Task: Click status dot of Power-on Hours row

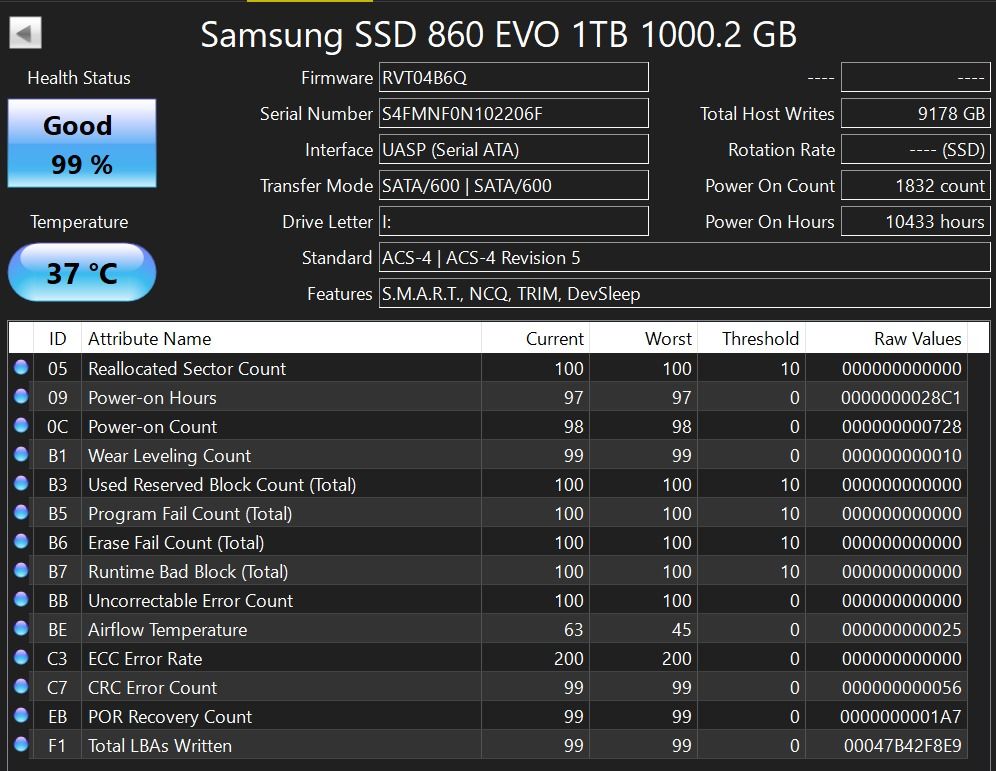Action: click(x=21, y=396)
